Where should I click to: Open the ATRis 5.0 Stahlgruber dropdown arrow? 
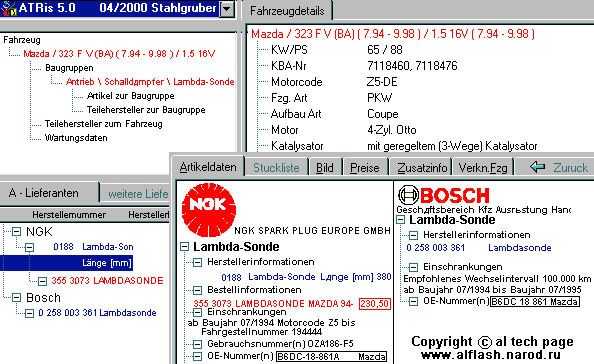click(227, 8)
